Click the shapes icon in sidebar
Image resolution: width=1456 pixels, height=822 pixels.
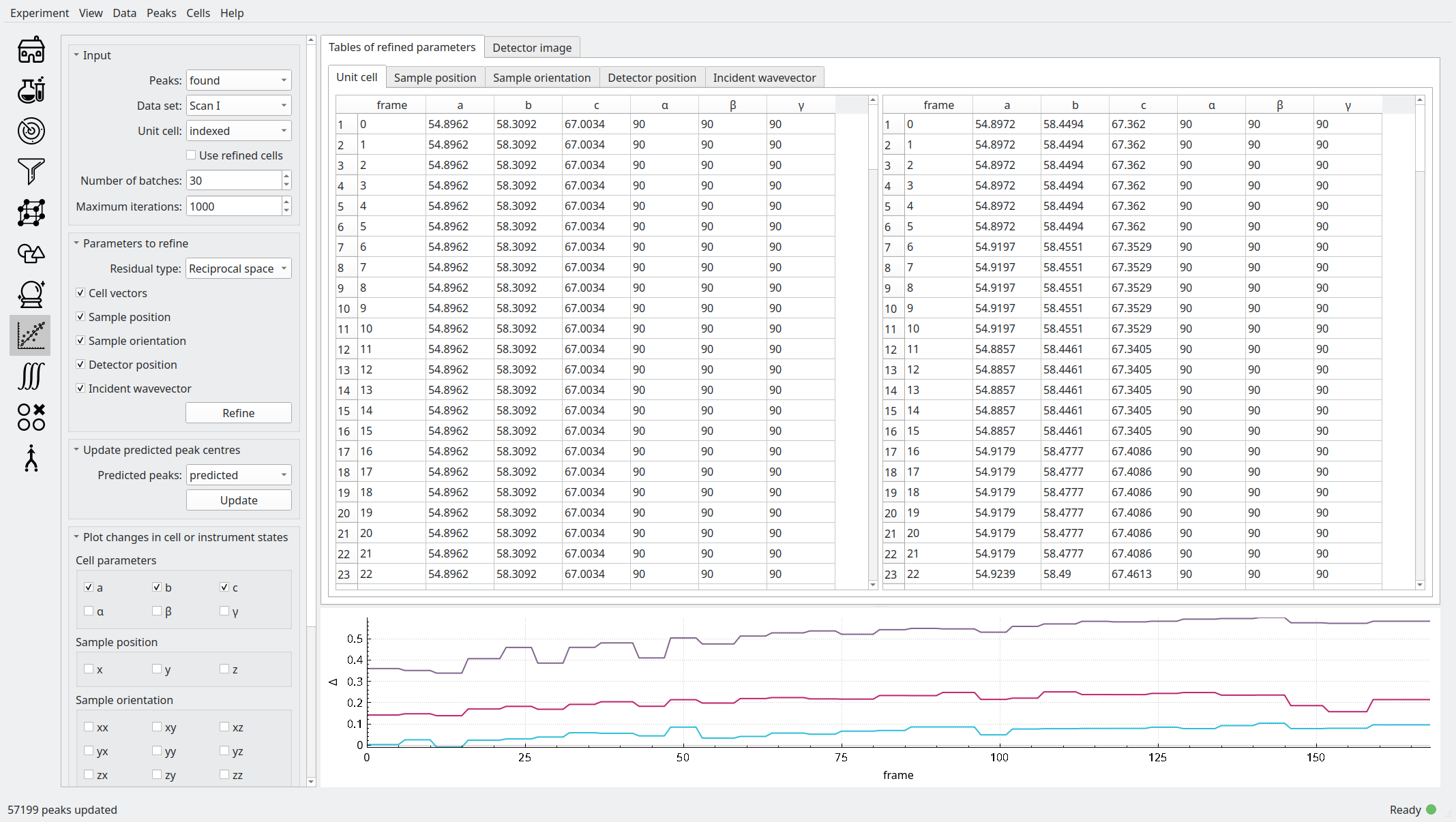(31, 254)
